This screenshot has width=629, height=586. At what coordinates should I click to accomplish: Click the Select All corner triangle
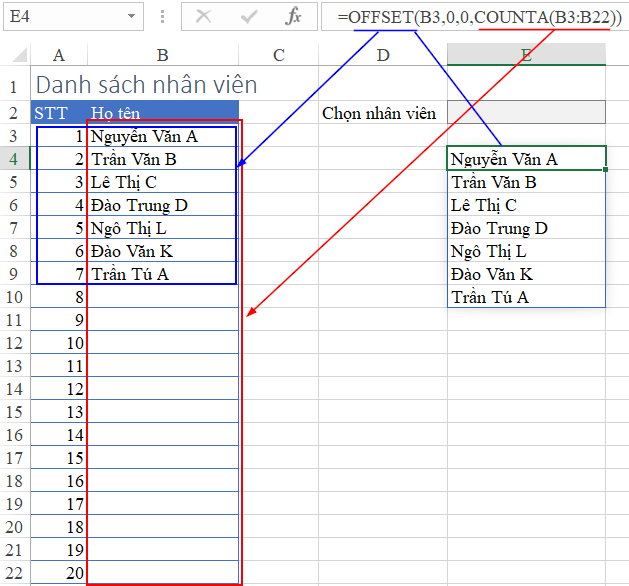(20, 55)
